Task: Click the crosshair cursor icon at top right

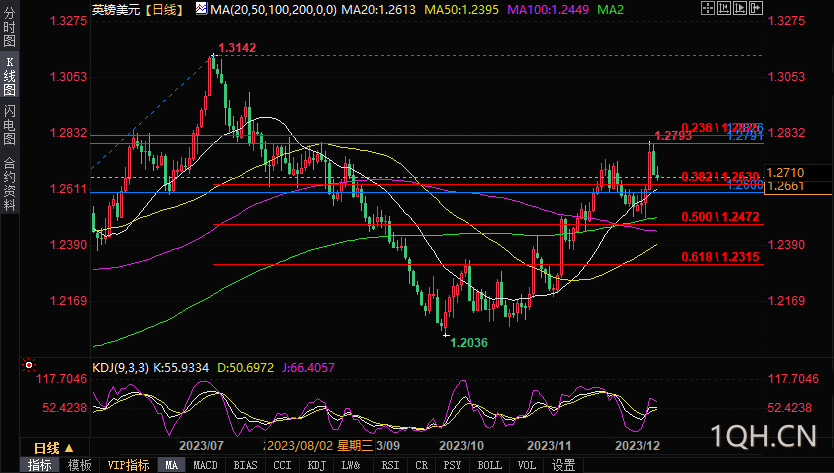Action: coord(708,8)
